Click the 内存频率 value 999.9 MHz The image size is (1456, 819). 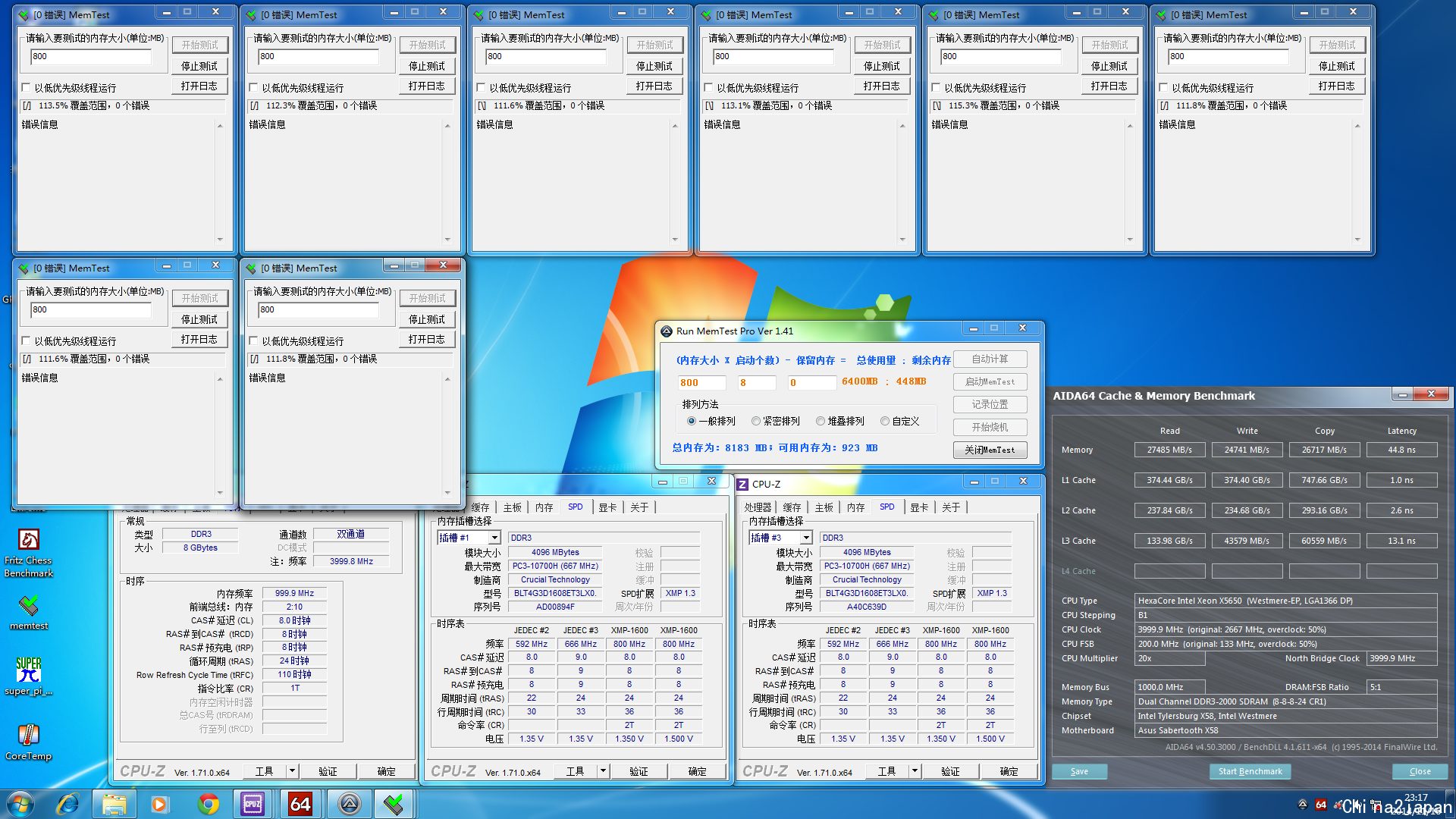point(294,593)
